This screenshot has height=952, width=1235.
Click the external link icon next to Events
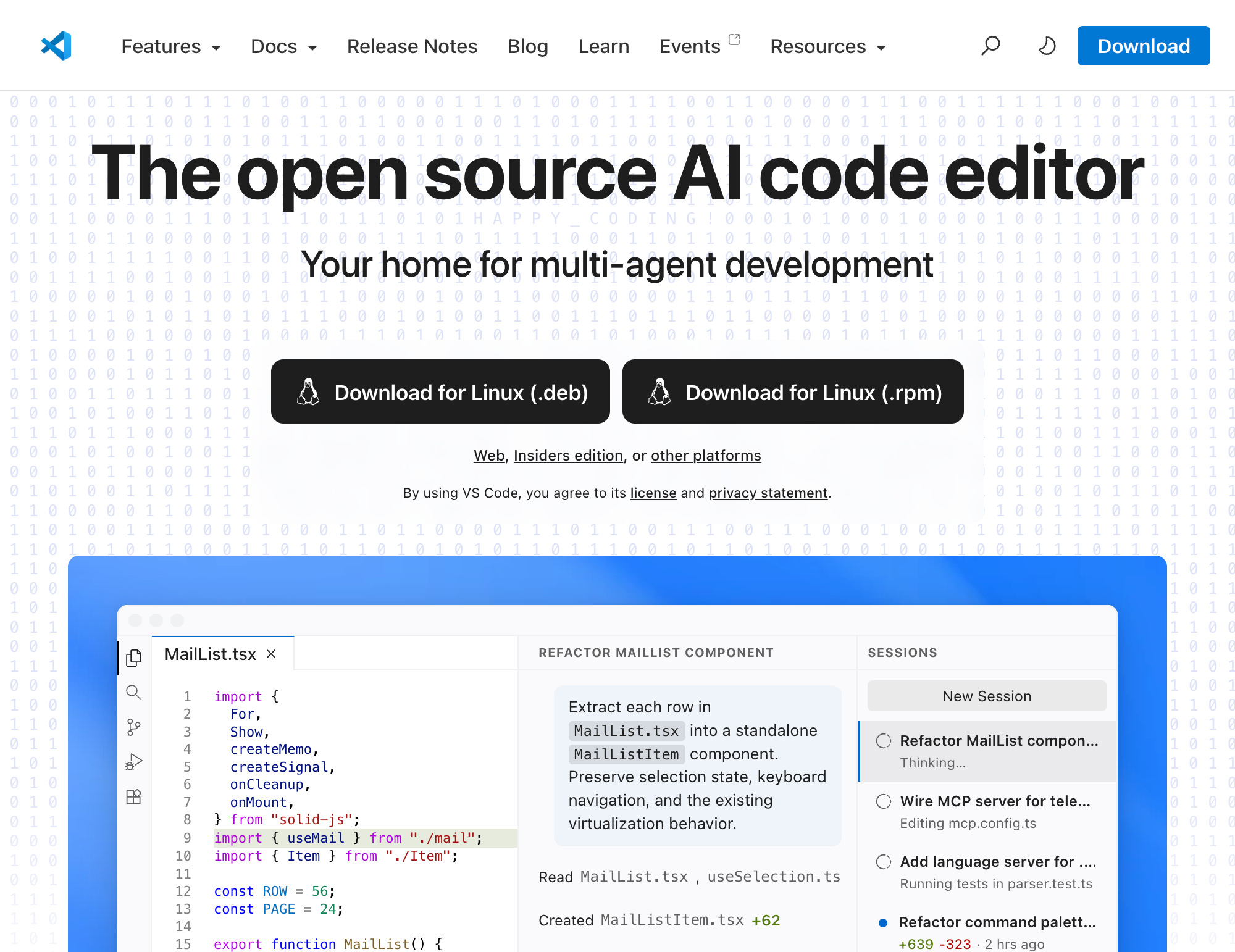click(x=734, y=39)
